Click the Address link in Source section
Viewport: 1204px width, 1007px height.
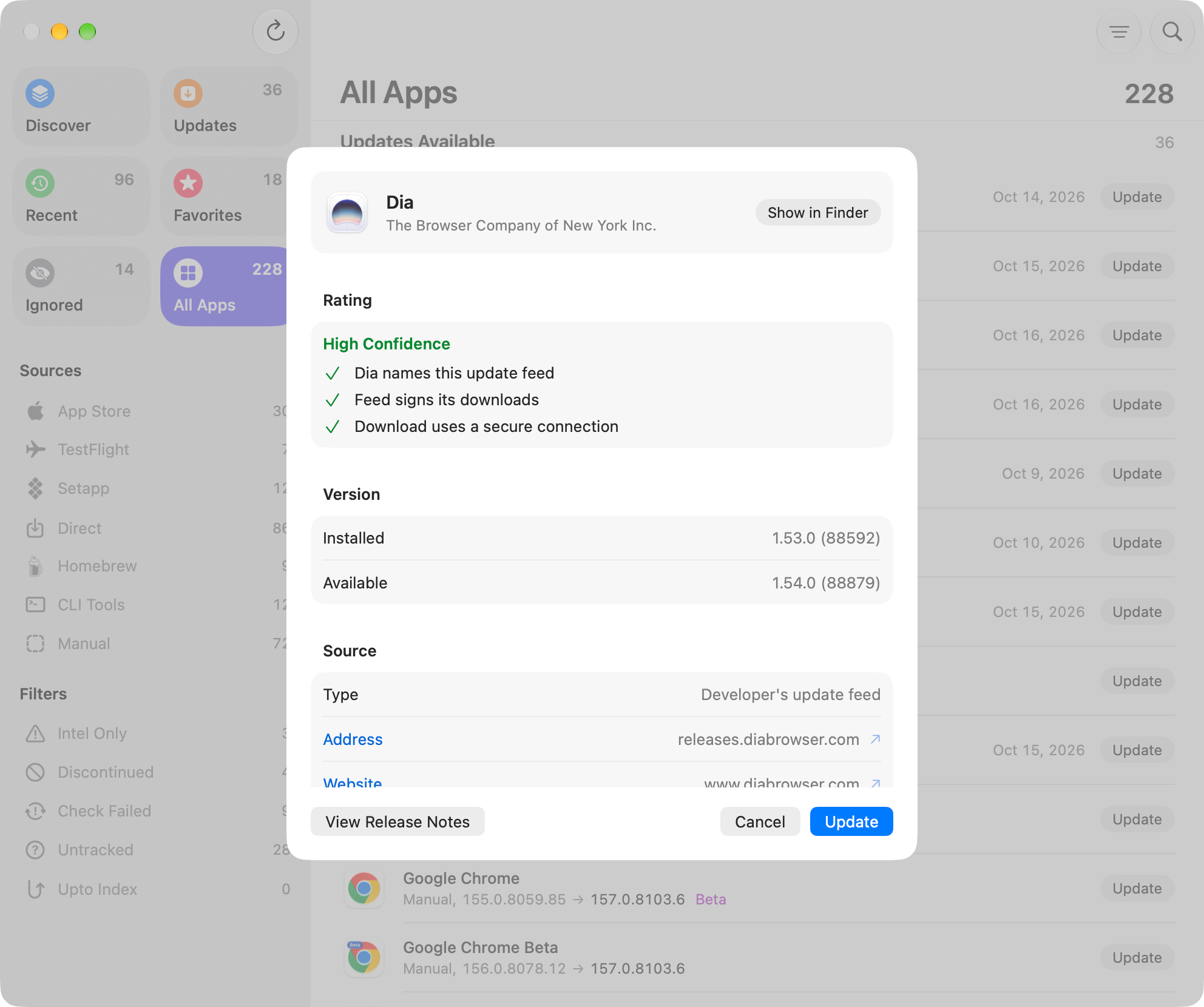click(353, 739)
